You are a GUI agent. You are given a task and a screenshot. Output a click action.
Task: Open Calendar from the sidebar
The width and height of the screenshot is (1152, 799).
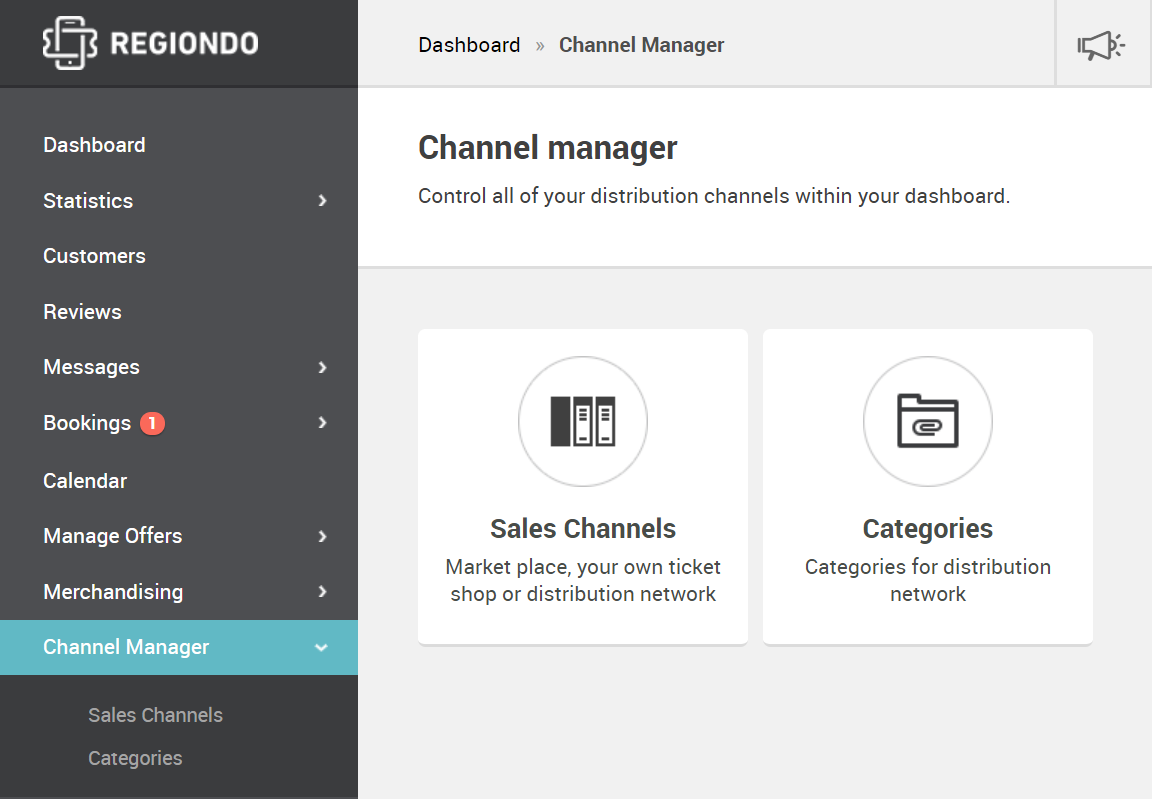coord(85,481)
